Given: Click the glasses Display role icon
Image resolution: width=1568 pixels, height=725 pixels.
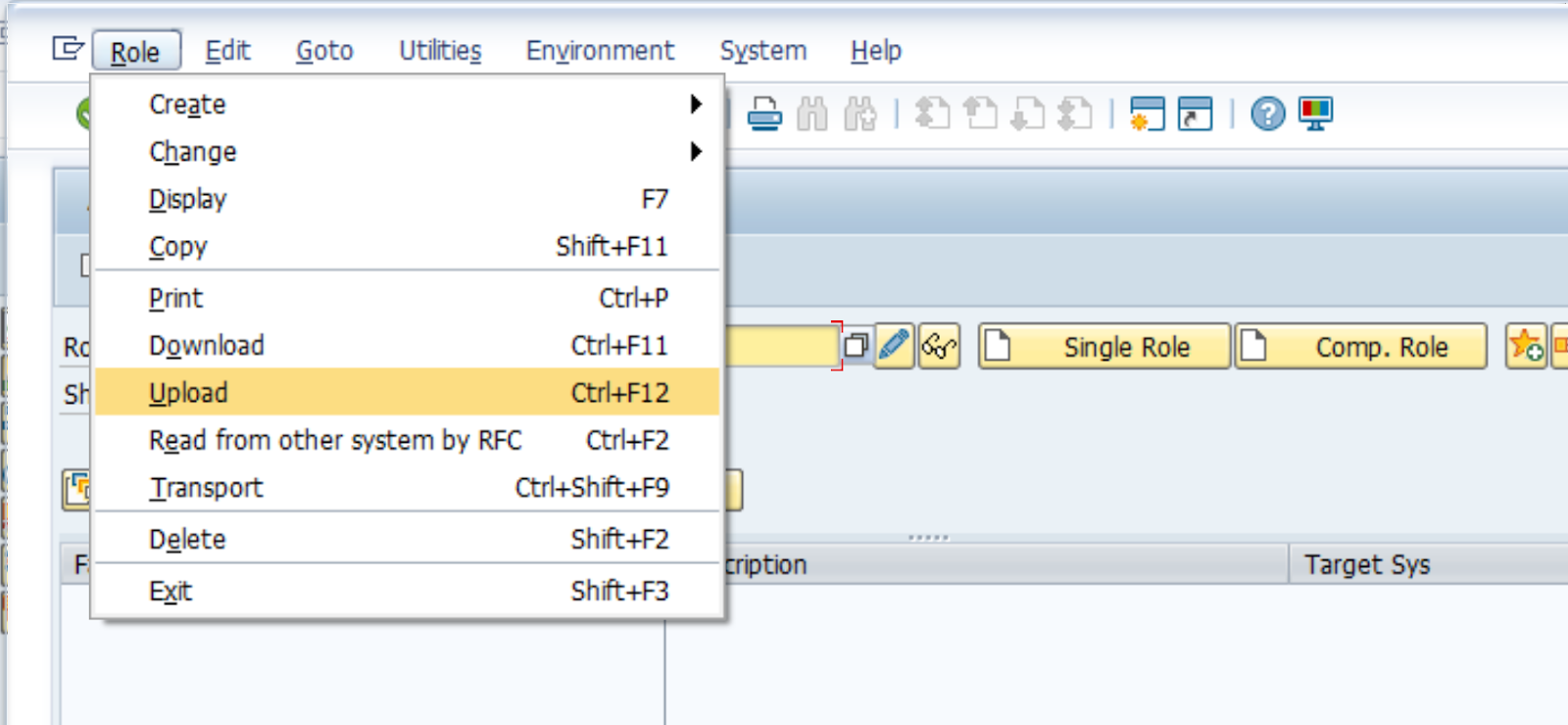Looking at the screenshot, I should pos(939,347).
